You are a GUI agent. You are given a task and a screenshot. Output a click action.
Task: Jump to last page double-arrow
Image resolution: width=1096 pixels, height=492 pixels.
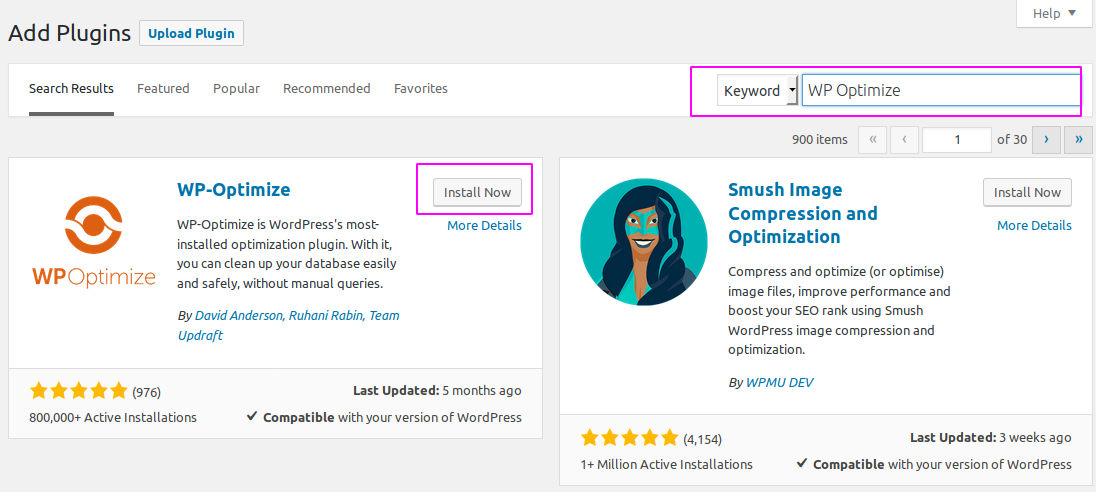point(1078,139)
